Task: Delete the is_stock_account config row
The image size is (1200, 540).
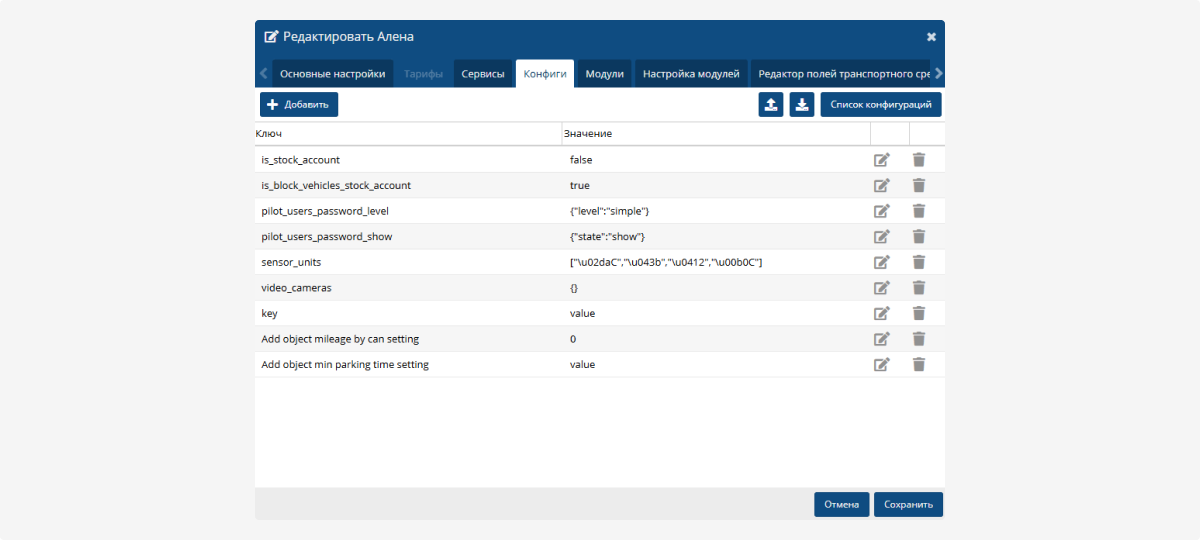Action: point(919,160)
